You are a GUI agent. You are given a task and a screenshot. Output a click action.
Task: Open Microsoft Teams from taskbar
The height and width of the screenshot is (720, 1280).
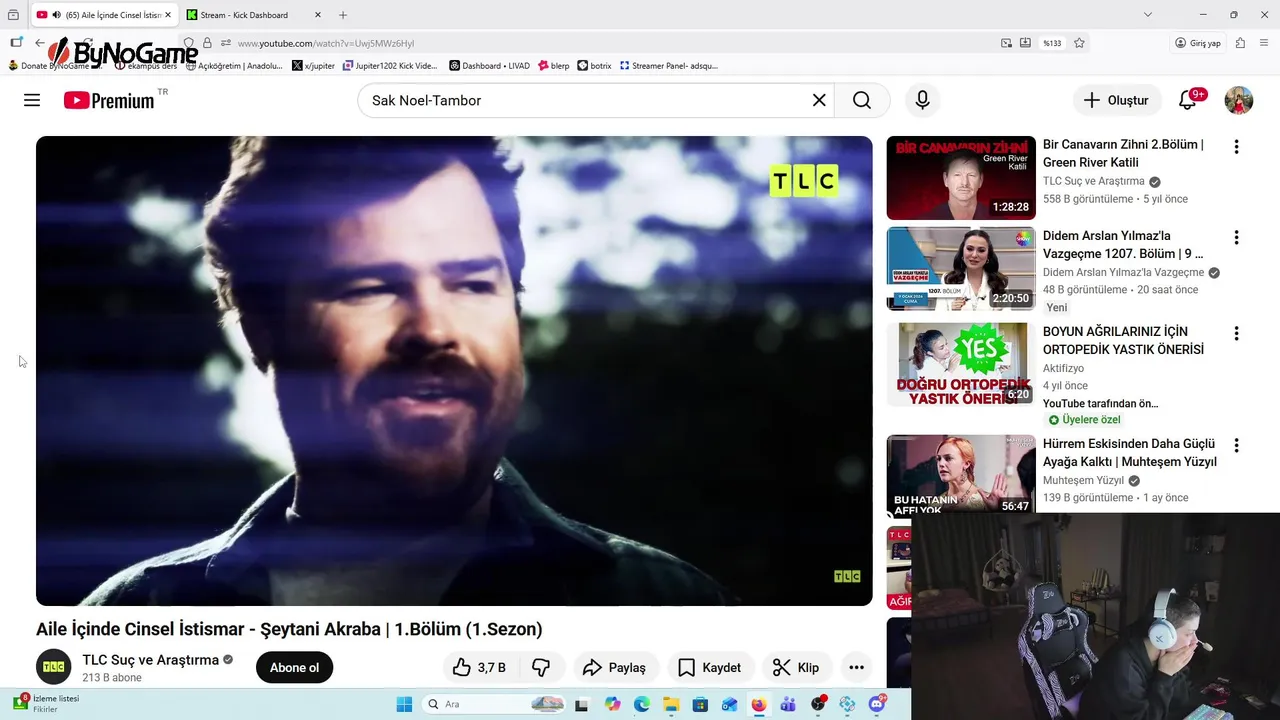788,704
